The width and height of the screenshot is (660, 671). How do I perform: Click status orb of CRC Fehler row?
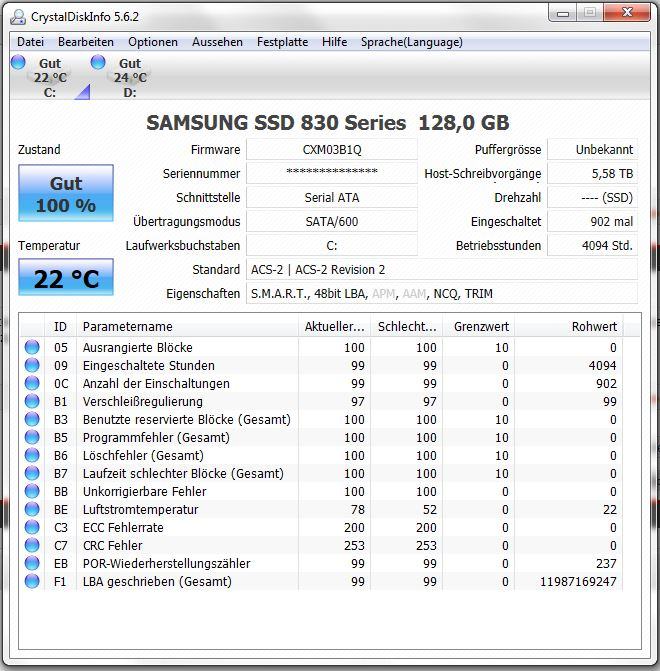(32, 545)
